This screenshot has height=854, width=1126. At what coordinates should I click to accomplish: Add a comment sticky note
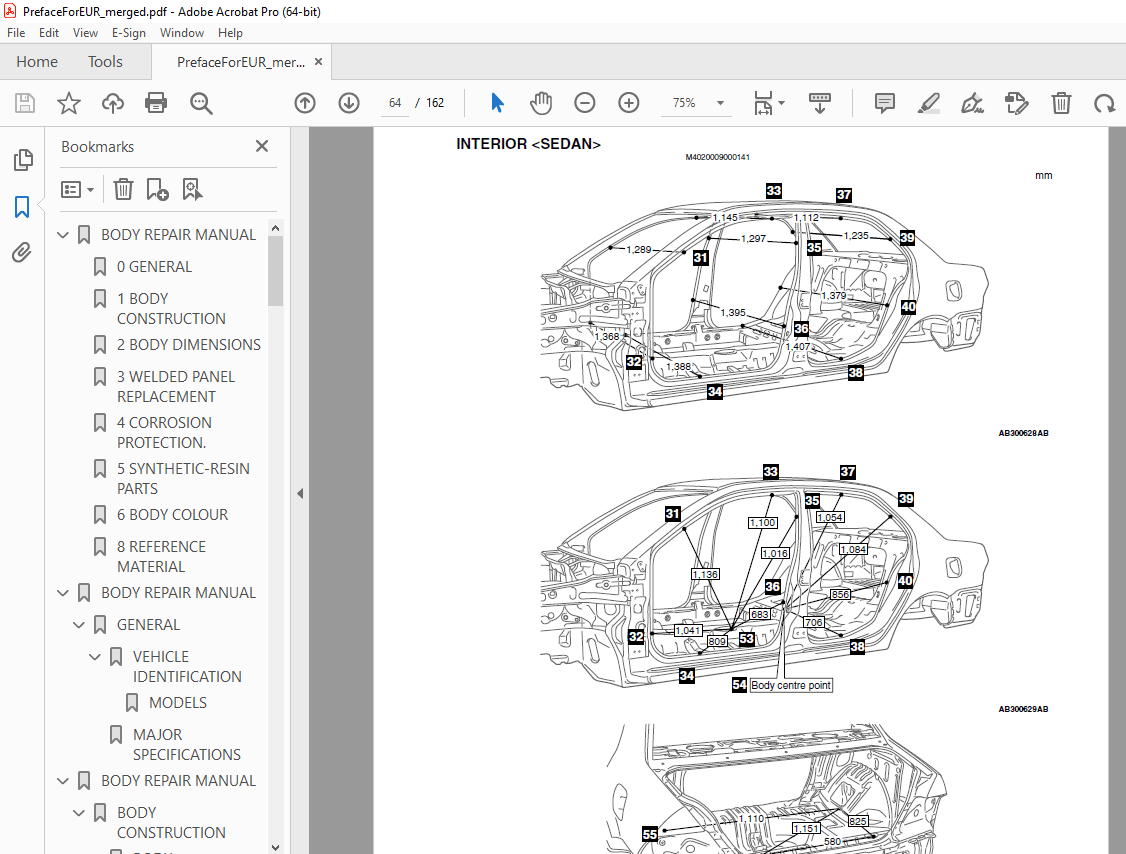[x=885, y=103]
